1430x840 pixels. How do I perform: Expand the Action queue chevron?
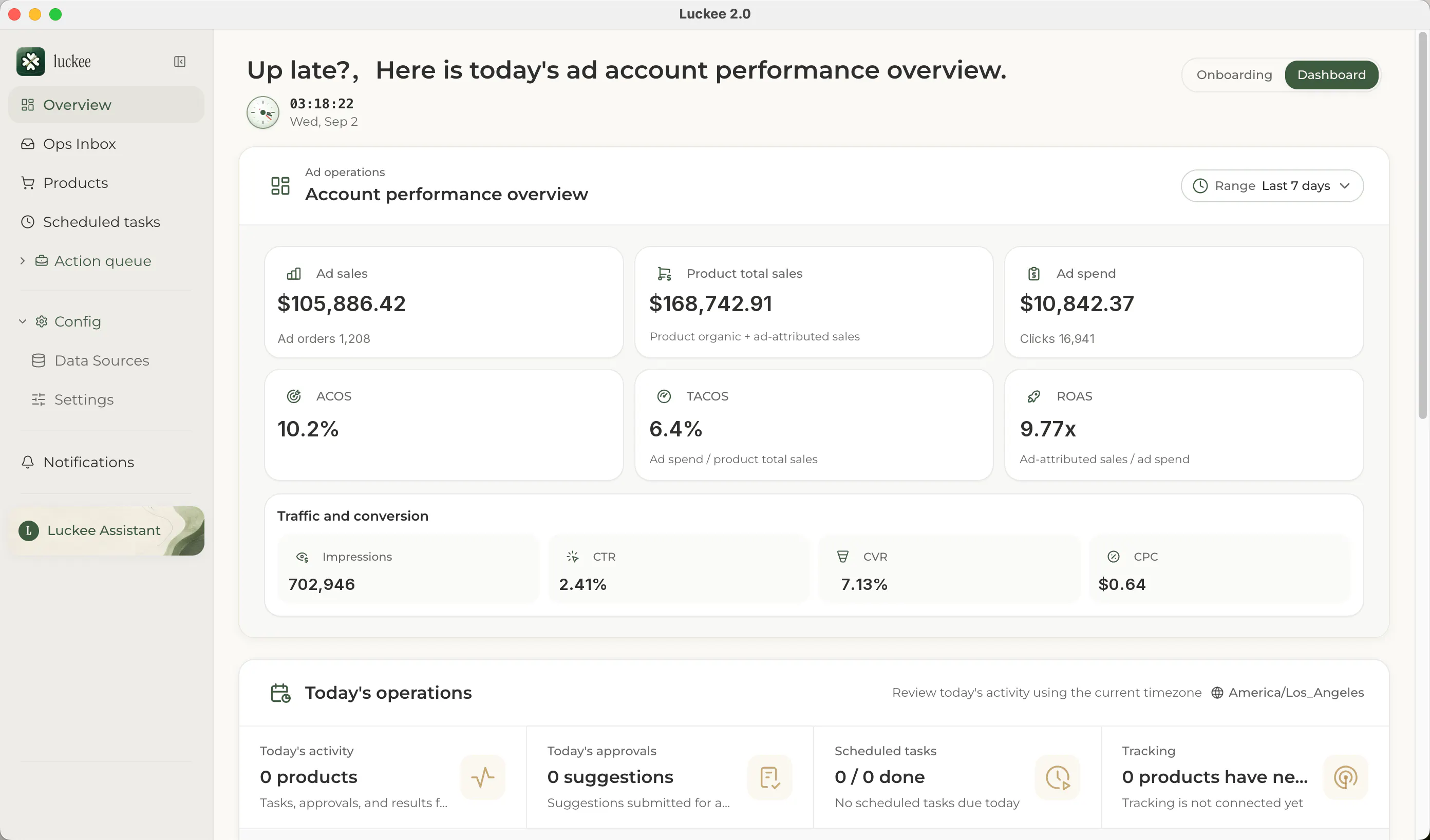23,260
